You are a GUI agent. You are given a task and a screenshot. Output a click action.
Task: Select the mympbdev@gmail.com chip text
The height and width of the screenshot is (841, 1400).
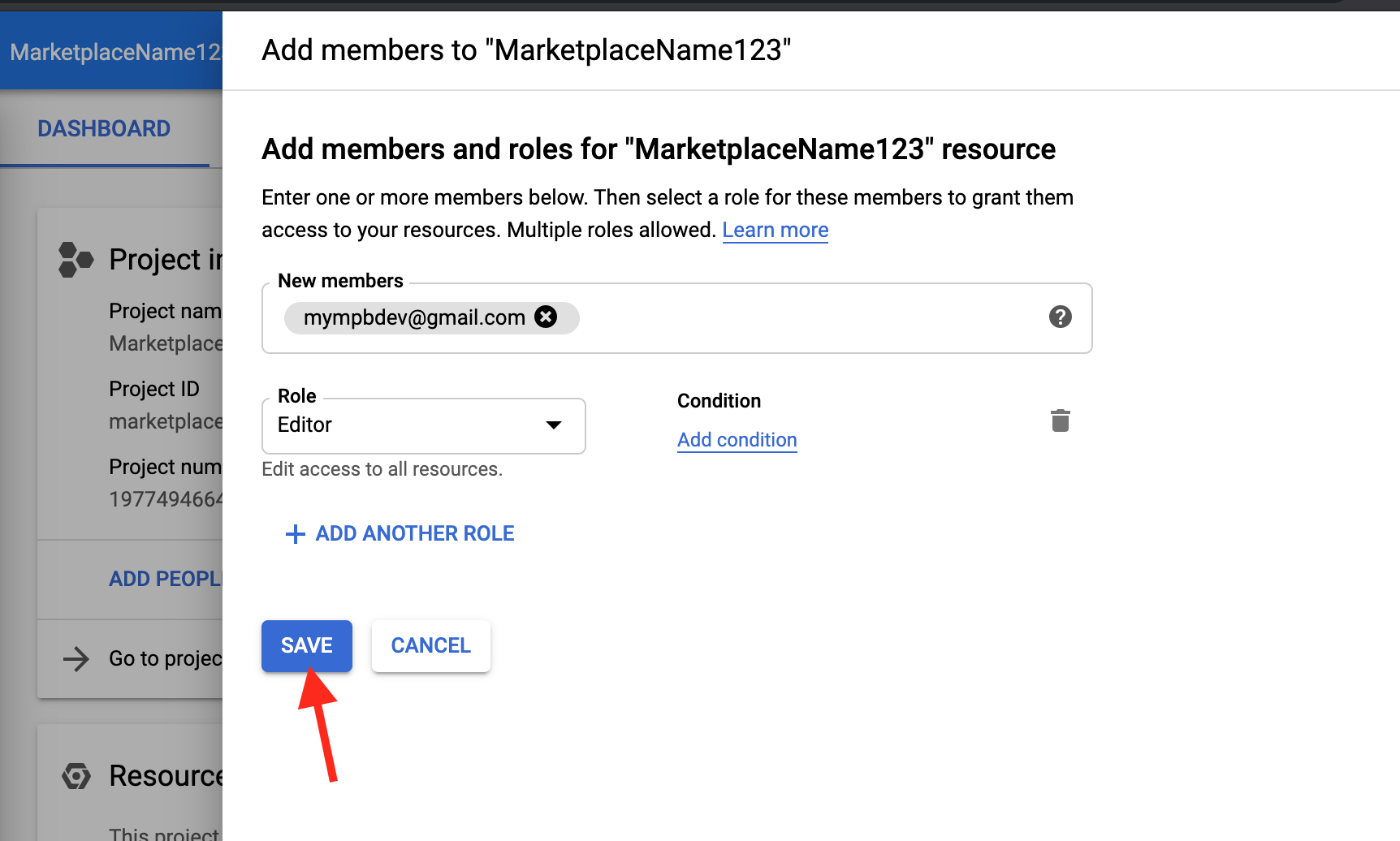pyautogui.click(x=414, y=317)
